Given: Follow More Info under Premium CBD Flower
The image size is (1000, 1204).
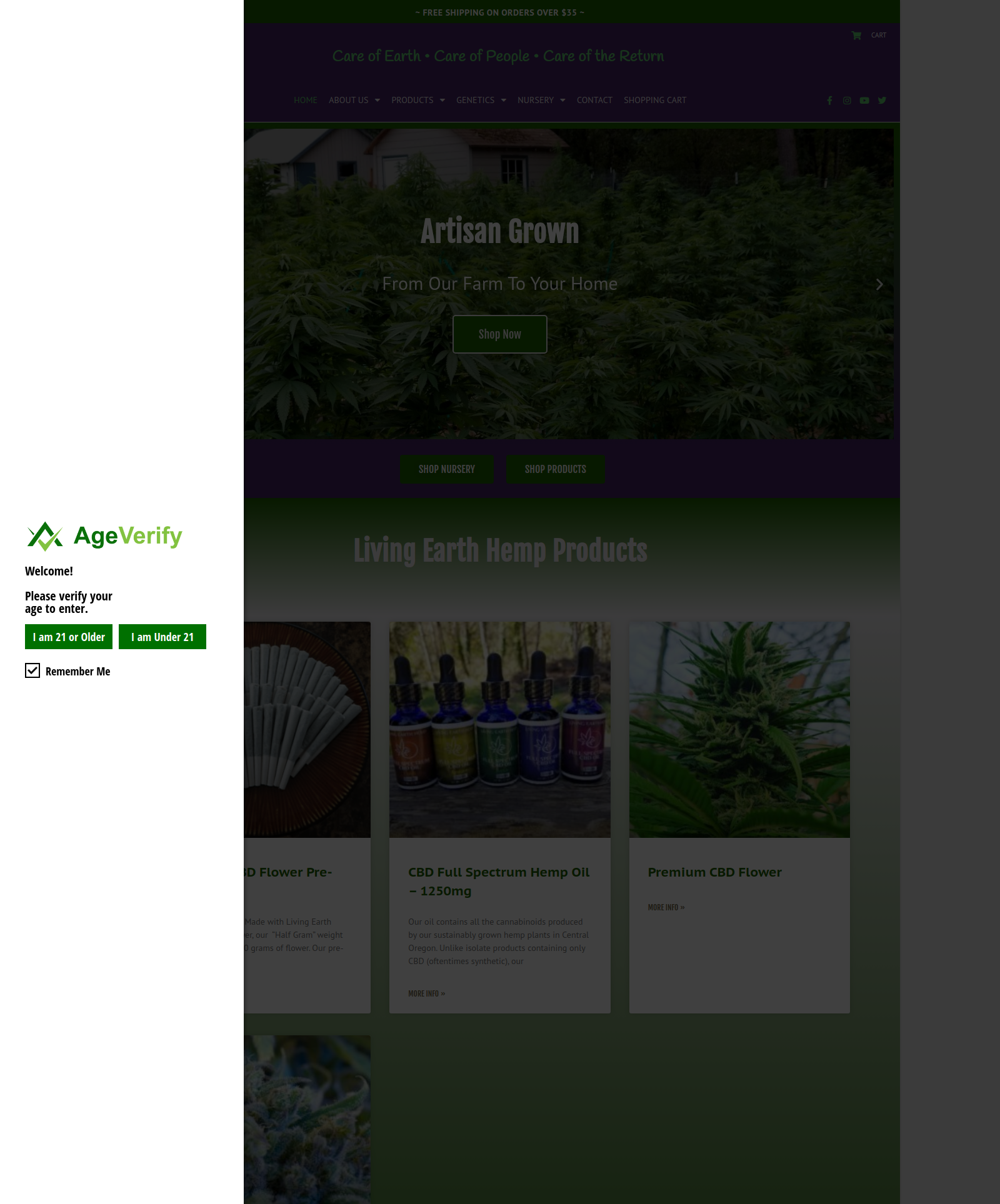Looking at the screenshot, I should 666,907.
